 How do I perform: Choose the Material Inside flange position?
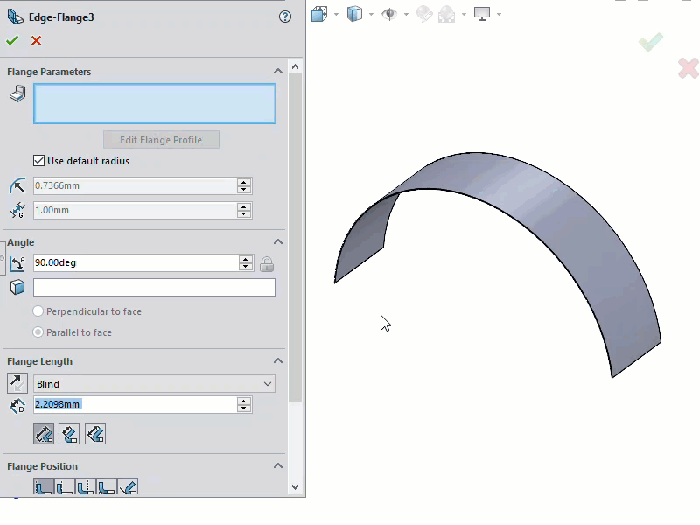pos(44,488)
